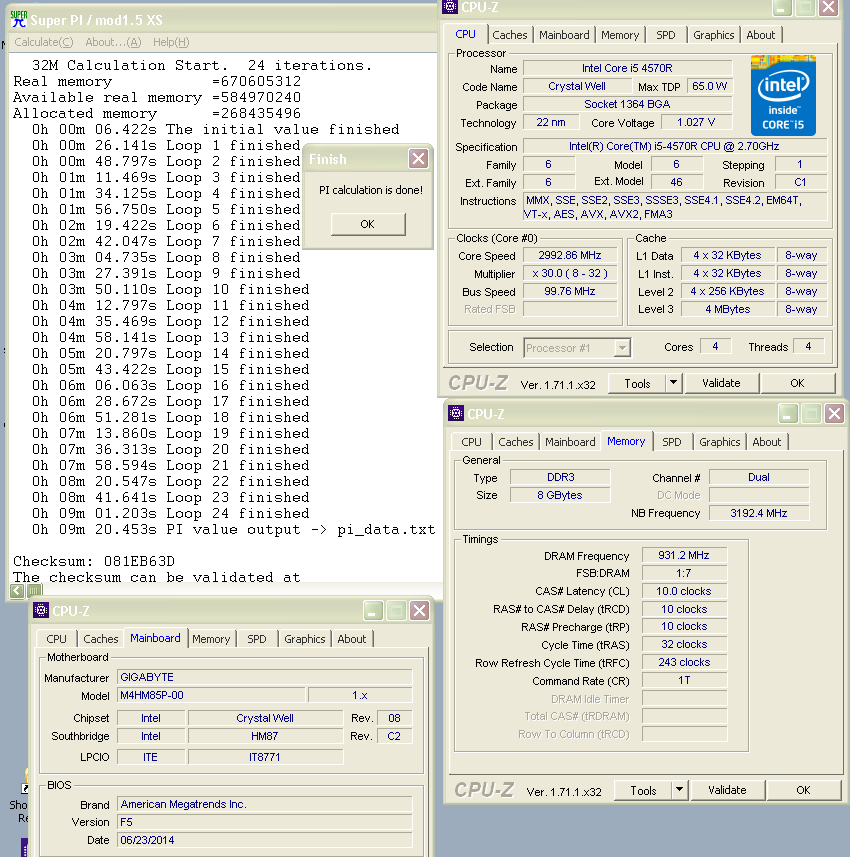Click Tools button in top CPU-Z window
Screen dimensions: 850x857
[x=637, y=384]
